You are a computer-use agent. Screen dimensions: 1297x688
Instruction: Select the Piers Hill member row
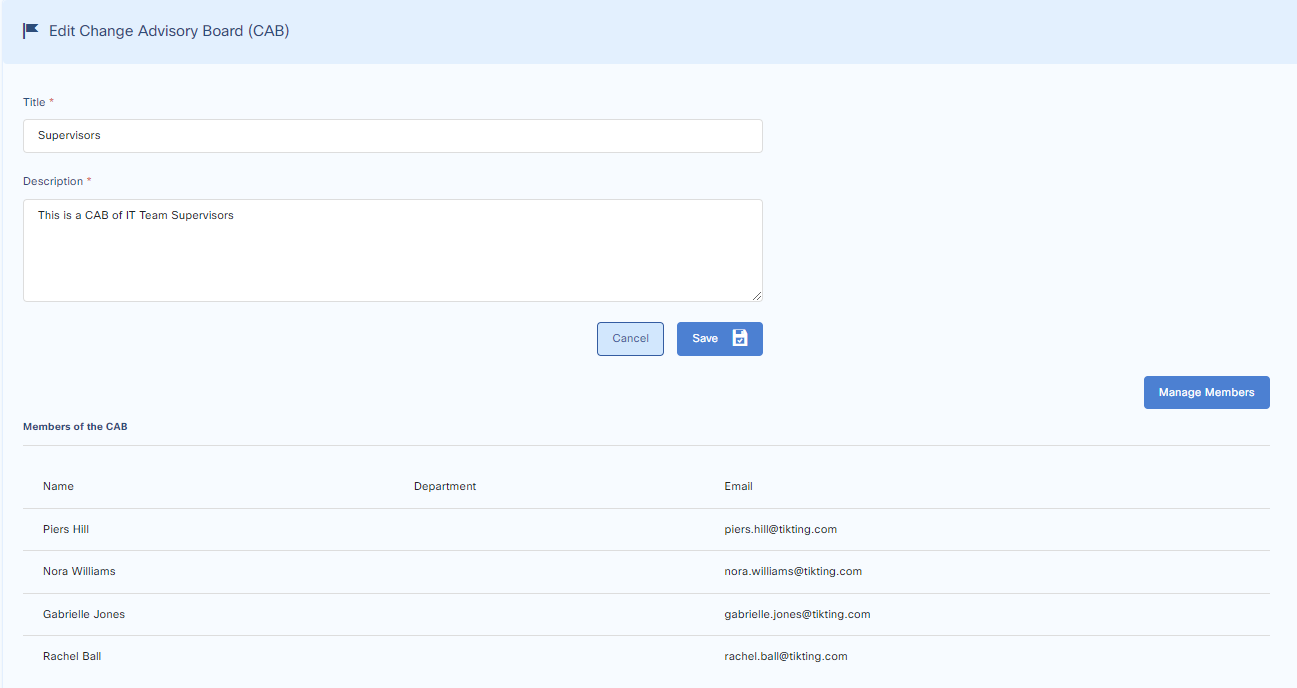click(x=66, y=529)
